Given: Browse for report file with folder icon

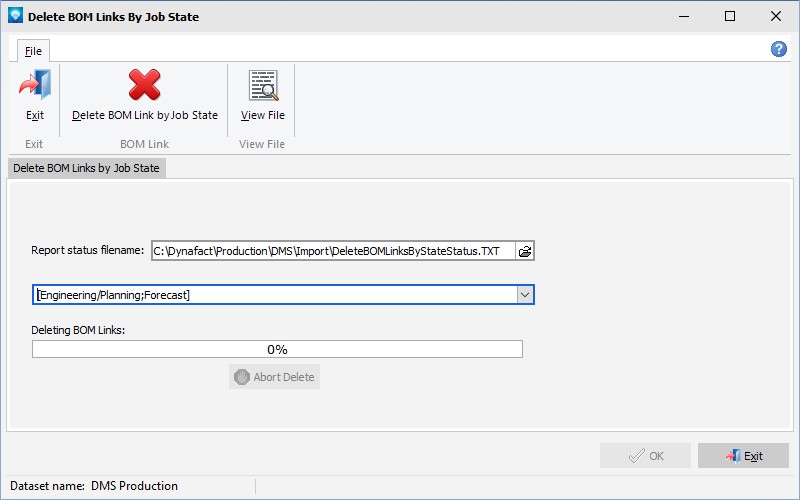Looking at the screenshot, I should tap(524, 251).
